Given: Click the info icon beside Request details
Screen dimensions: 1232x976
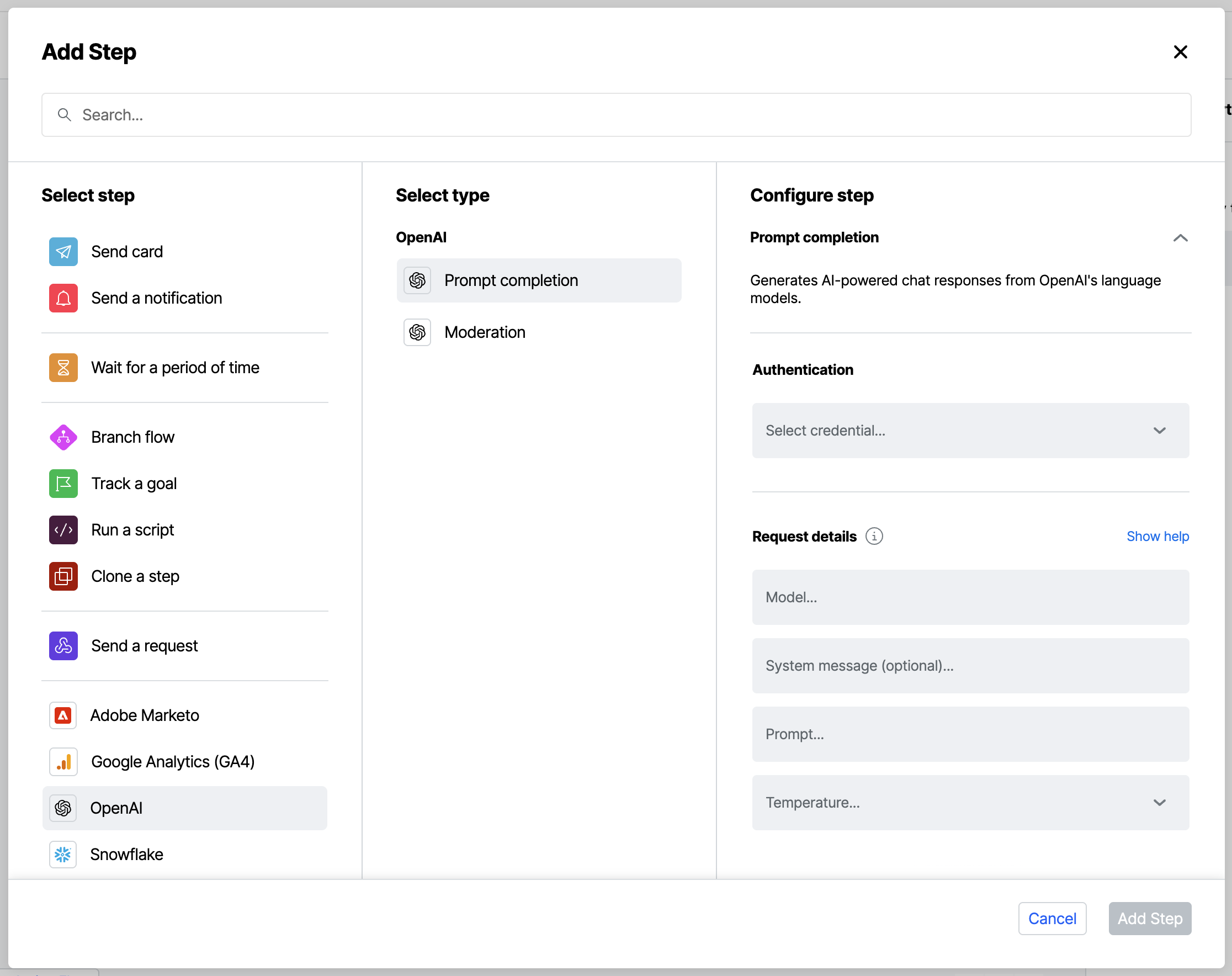Looking at the screenshot, I should pos(874,536).
